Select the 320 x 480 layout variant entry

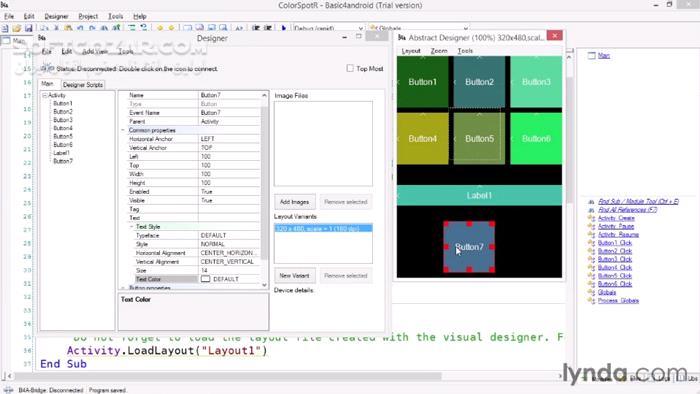click(323, 228)
